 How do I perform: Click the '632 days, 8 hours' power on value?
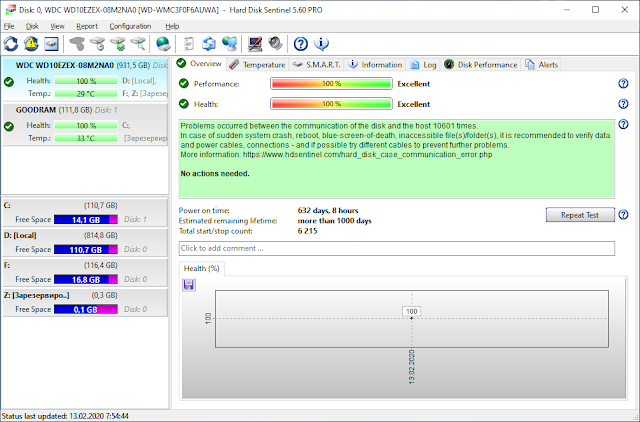(328, 211)
